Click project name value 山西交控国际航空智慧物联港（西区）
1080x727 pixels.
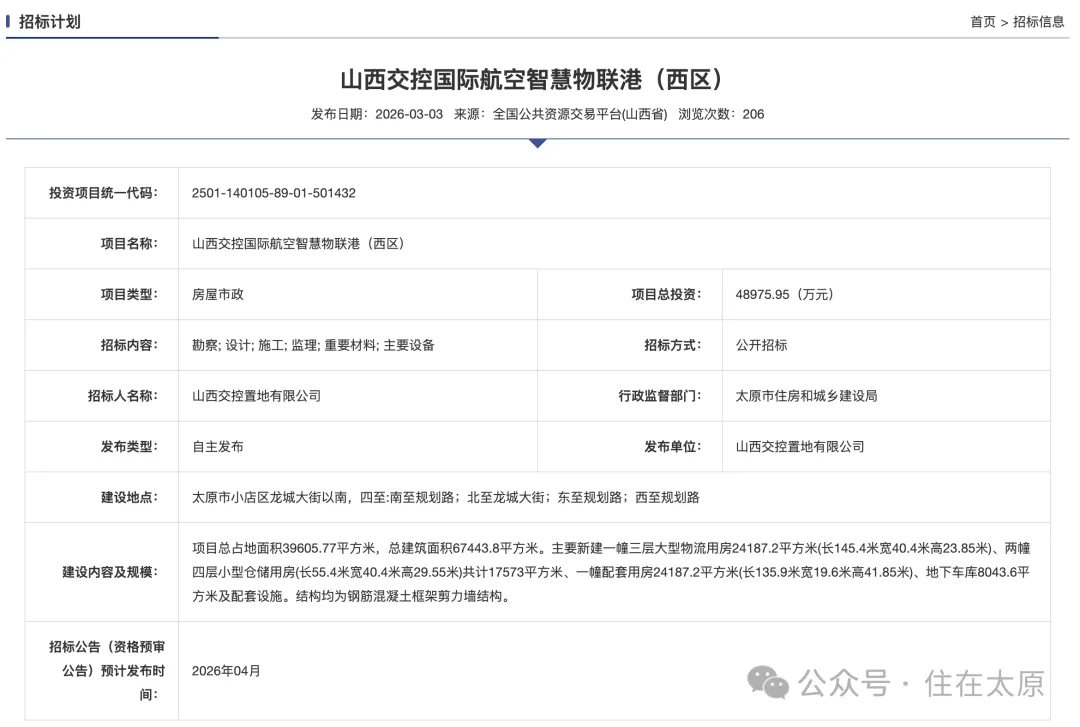pos(298,244)
